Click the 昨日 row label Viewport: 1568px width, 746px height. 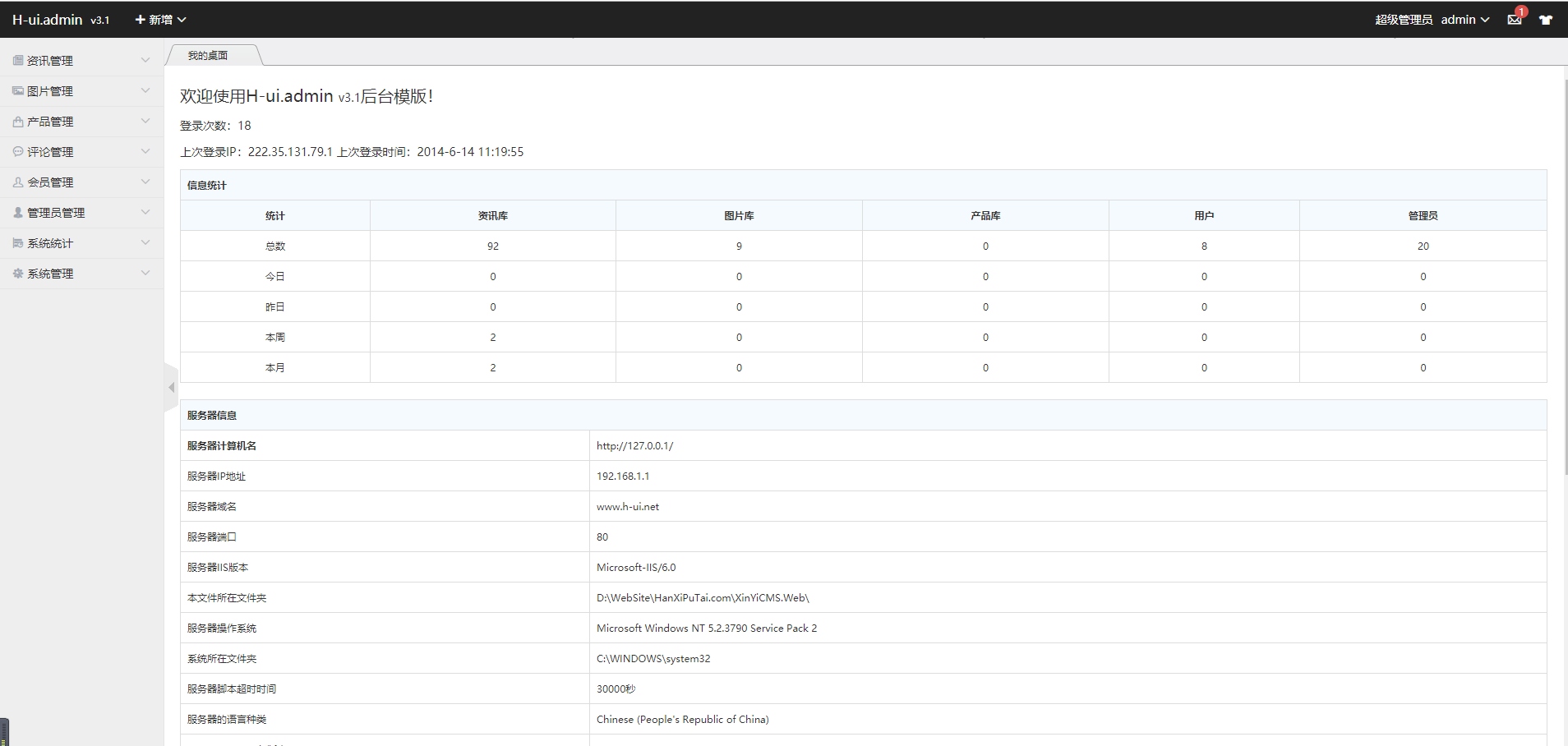tap(275, 307)
